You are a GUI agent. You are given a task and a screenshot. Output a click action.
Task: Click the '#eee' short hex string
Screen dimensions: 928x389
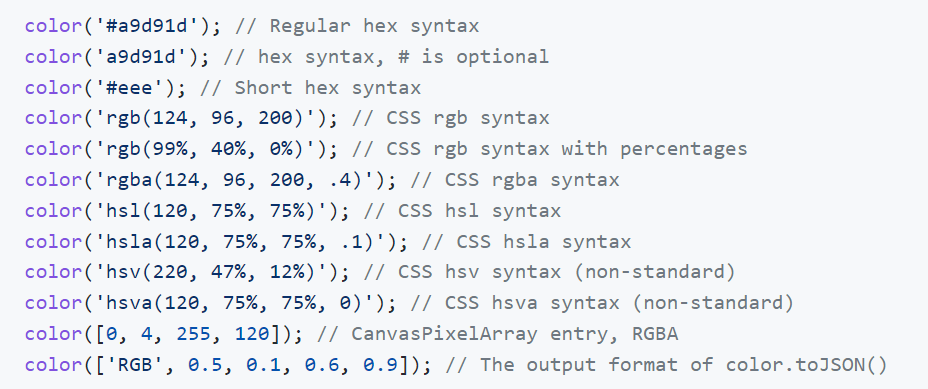[x=130, y=88]
